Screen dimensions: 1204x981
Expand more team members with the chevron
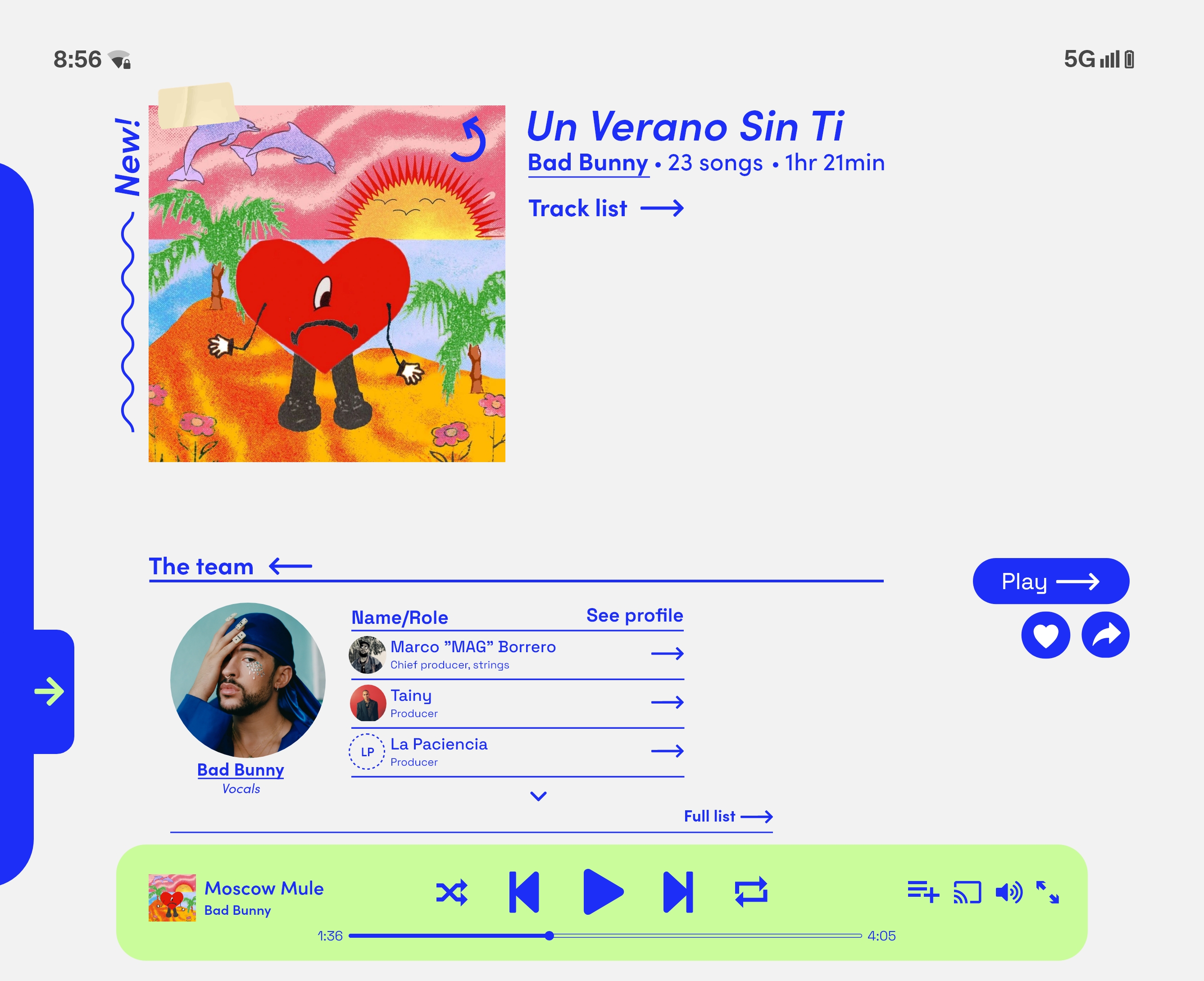(538, 796)
